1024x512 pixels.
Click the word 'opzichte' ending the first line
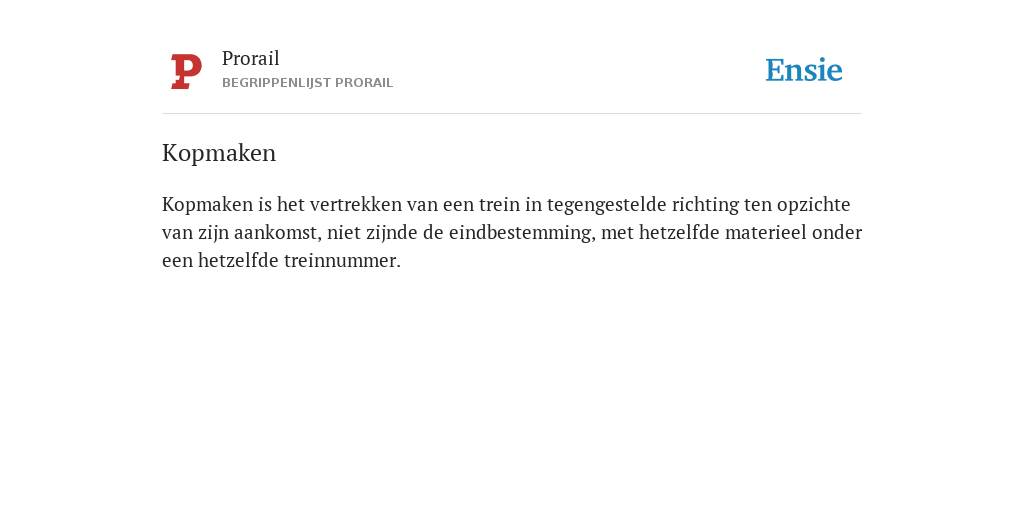pos(814,205)
